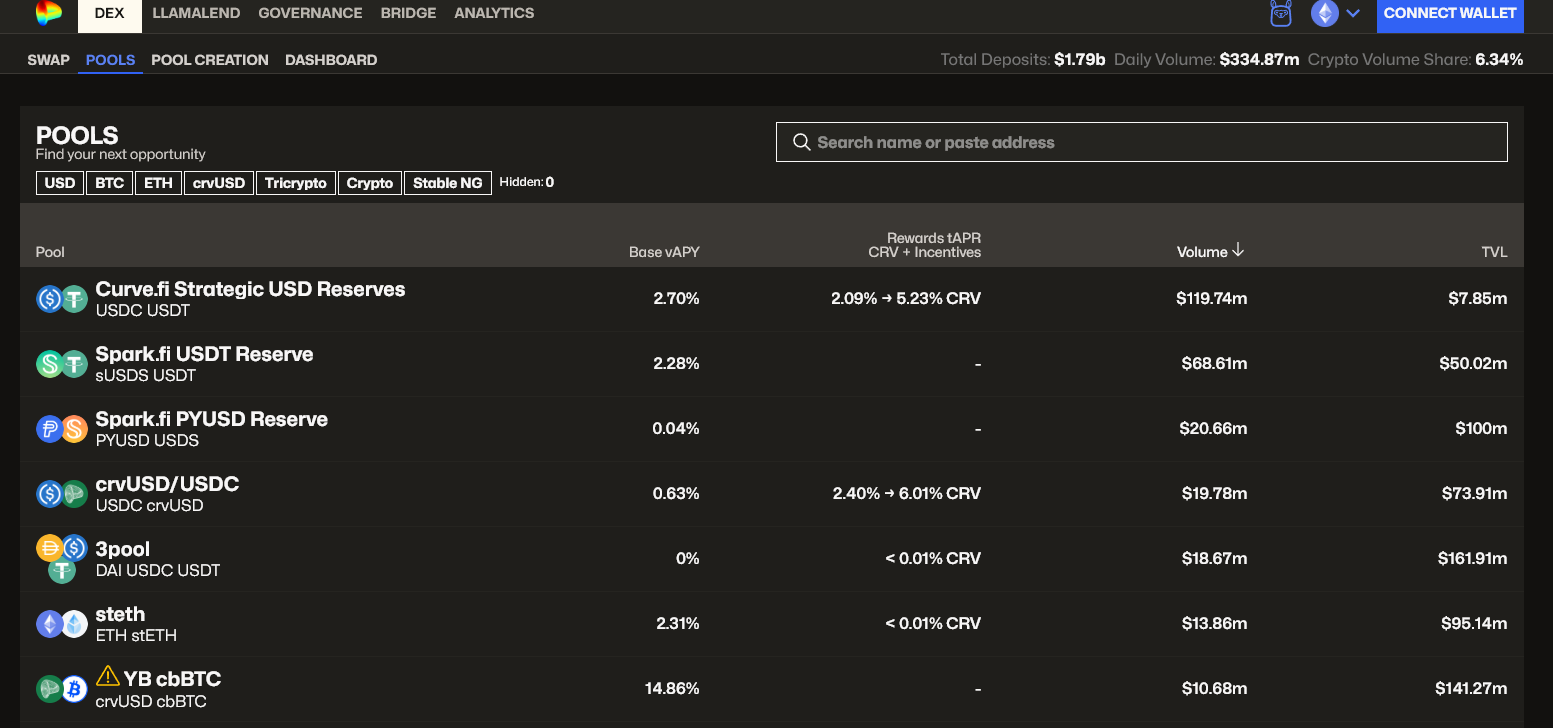The width and height of the screenshot is (1553, 728).
Task: Open the BRIDGE tab
Action: click(x=408, y=13)
